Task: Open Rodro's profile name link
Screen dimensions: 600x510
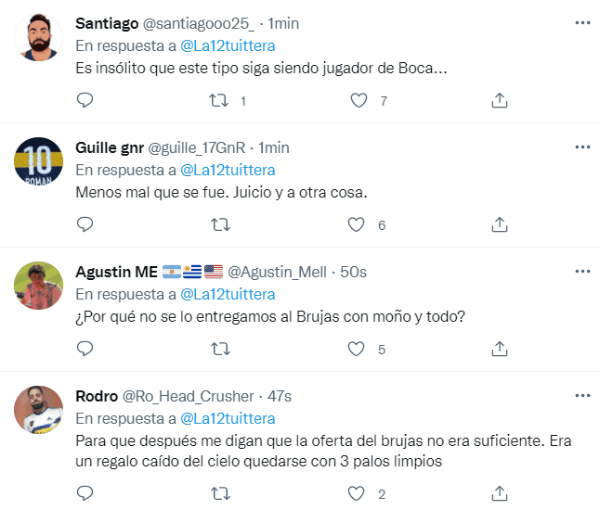Action: (96, 396)
